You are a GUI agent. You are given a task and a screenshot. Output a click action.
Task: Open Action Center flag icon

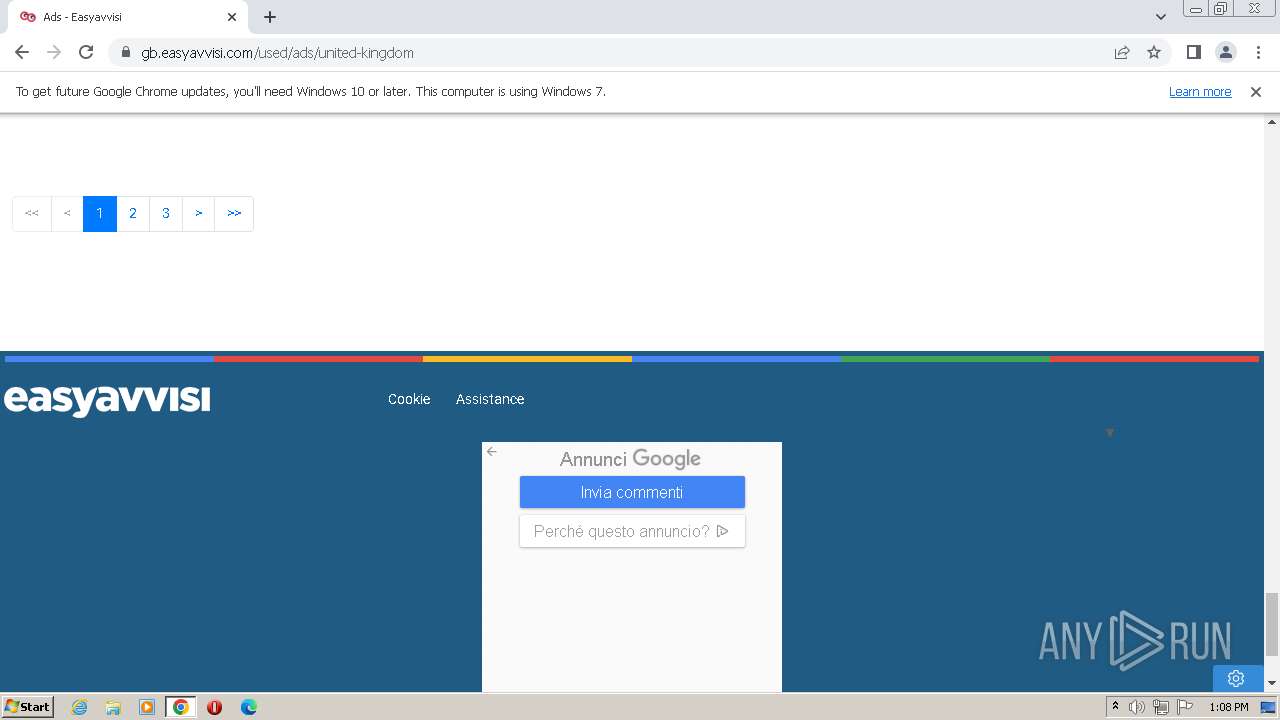tap(1186, 707)
